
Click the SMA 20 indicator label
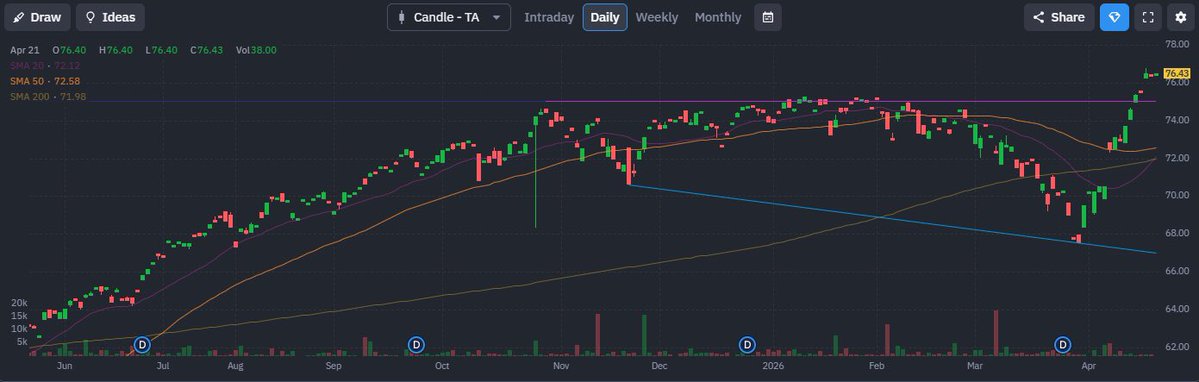tap(45, 66)
